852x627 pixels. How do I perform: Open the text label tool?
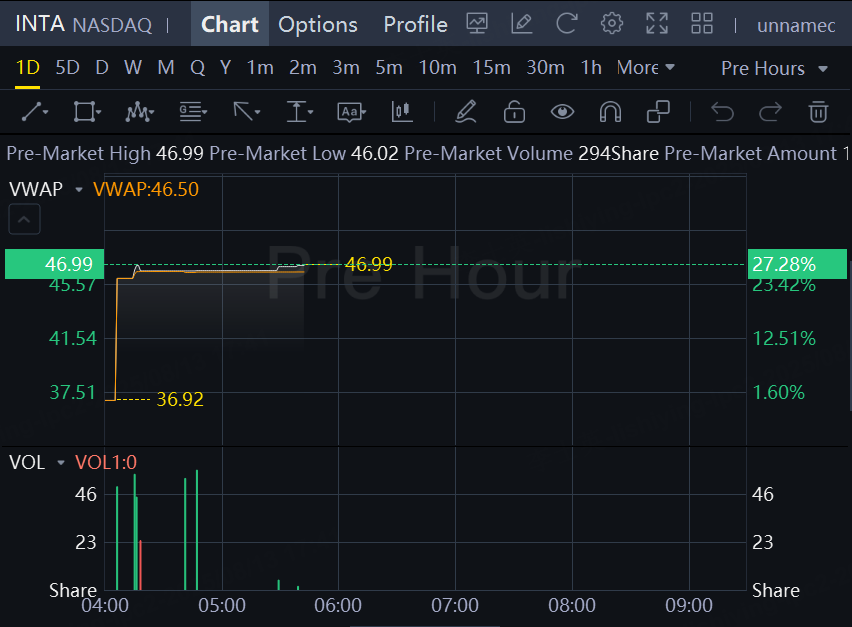pyautogui.click(x=352, y=112)
